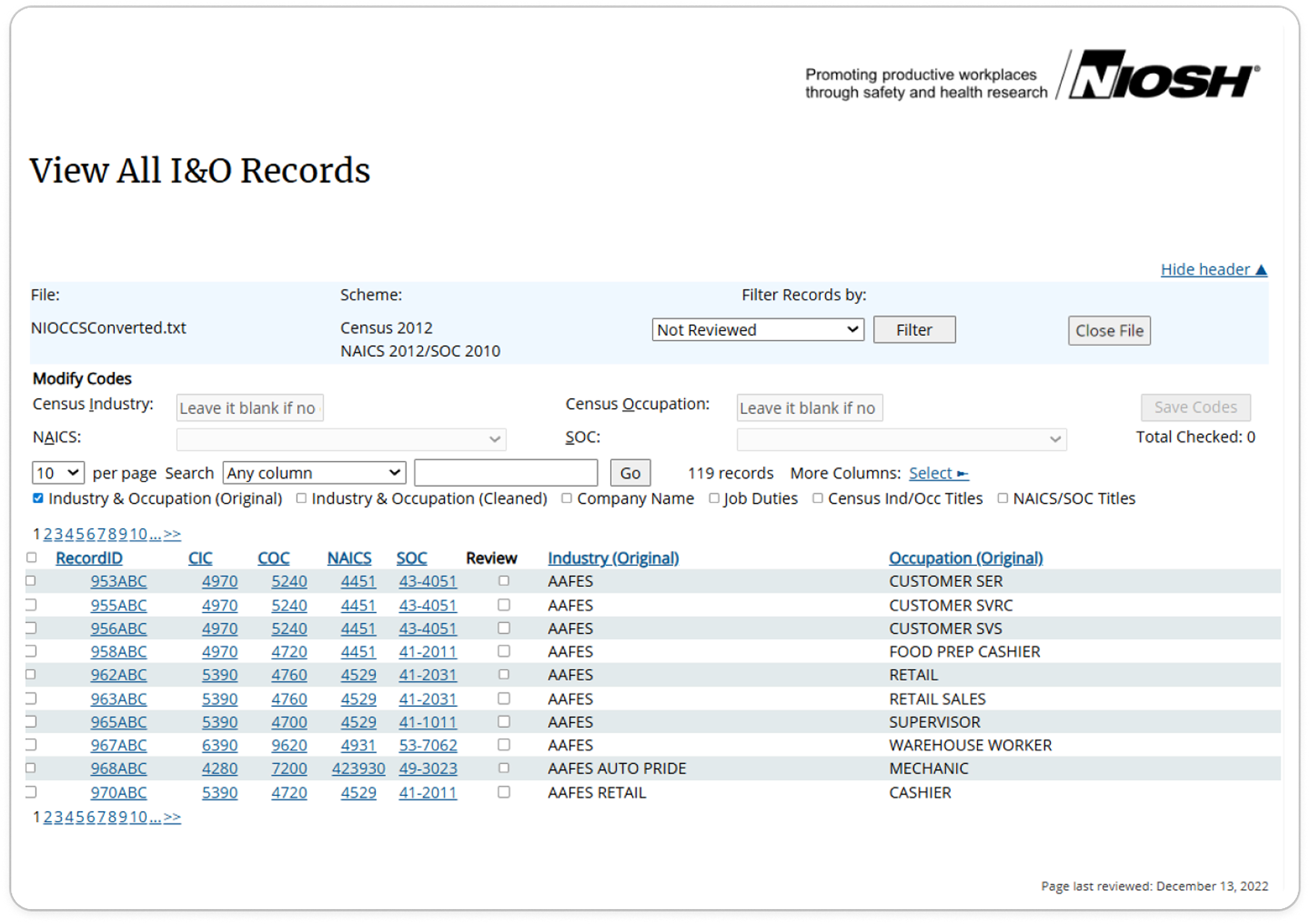
Task: Click COC code 9620 link
Action: [x=289, y=745]
